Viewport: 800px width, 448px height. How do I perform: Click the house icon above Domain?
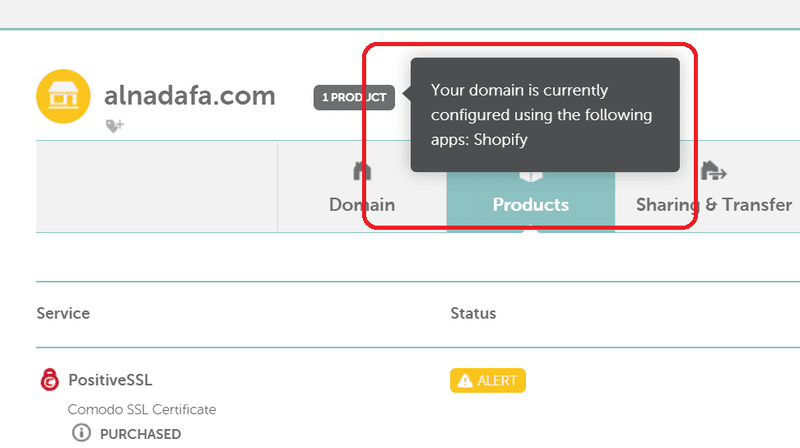[x=363, y=172]
